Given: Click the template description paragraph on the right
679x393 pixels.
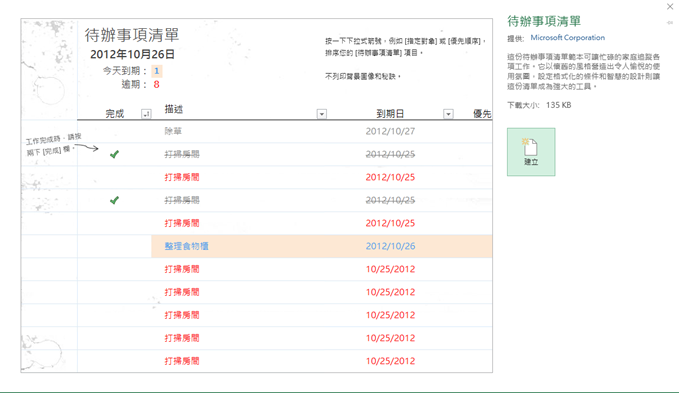Looking at the screenshot, I should [x=583, y=71].
